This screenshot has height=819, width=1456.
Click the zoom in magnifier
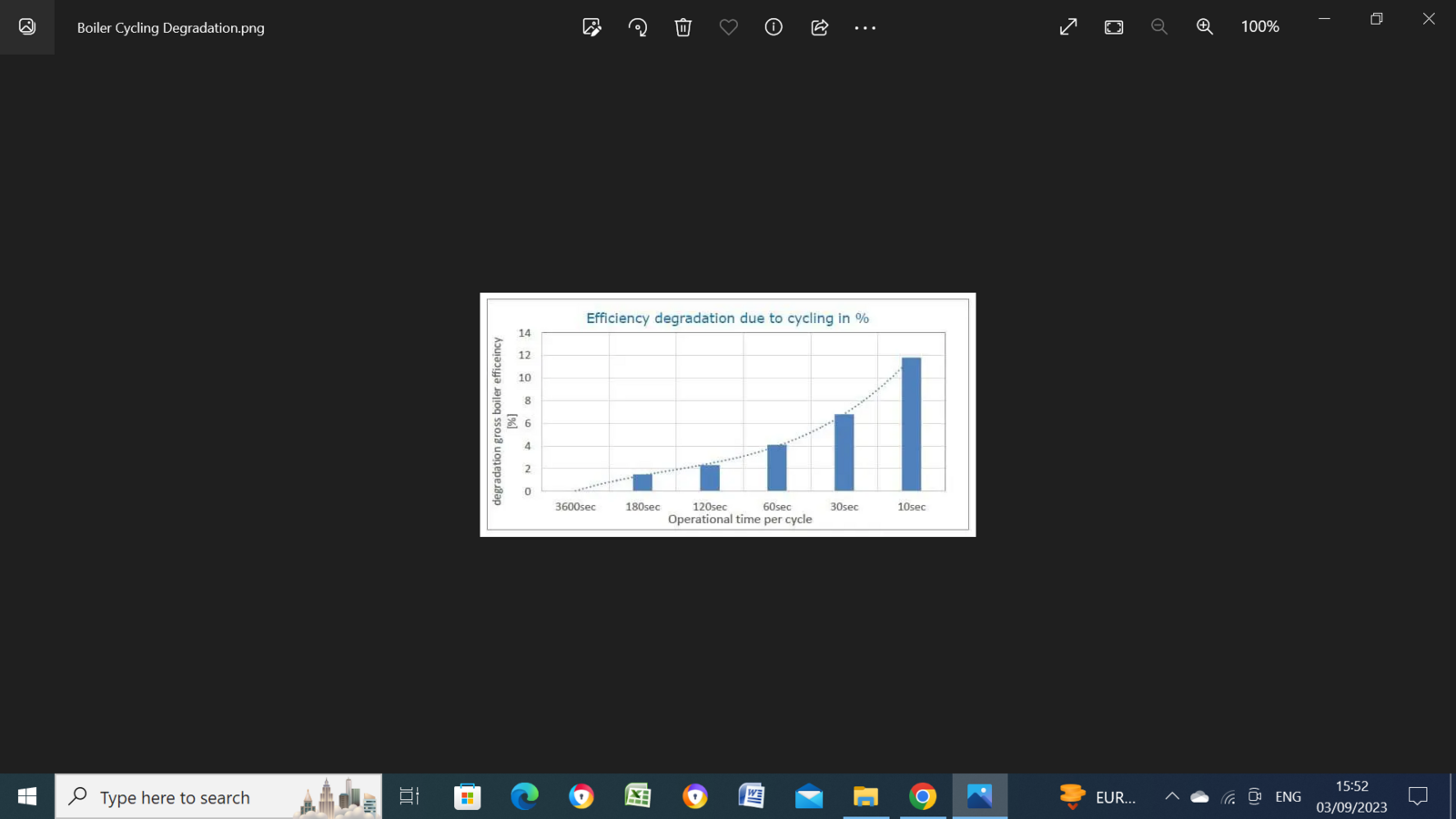1205,27
